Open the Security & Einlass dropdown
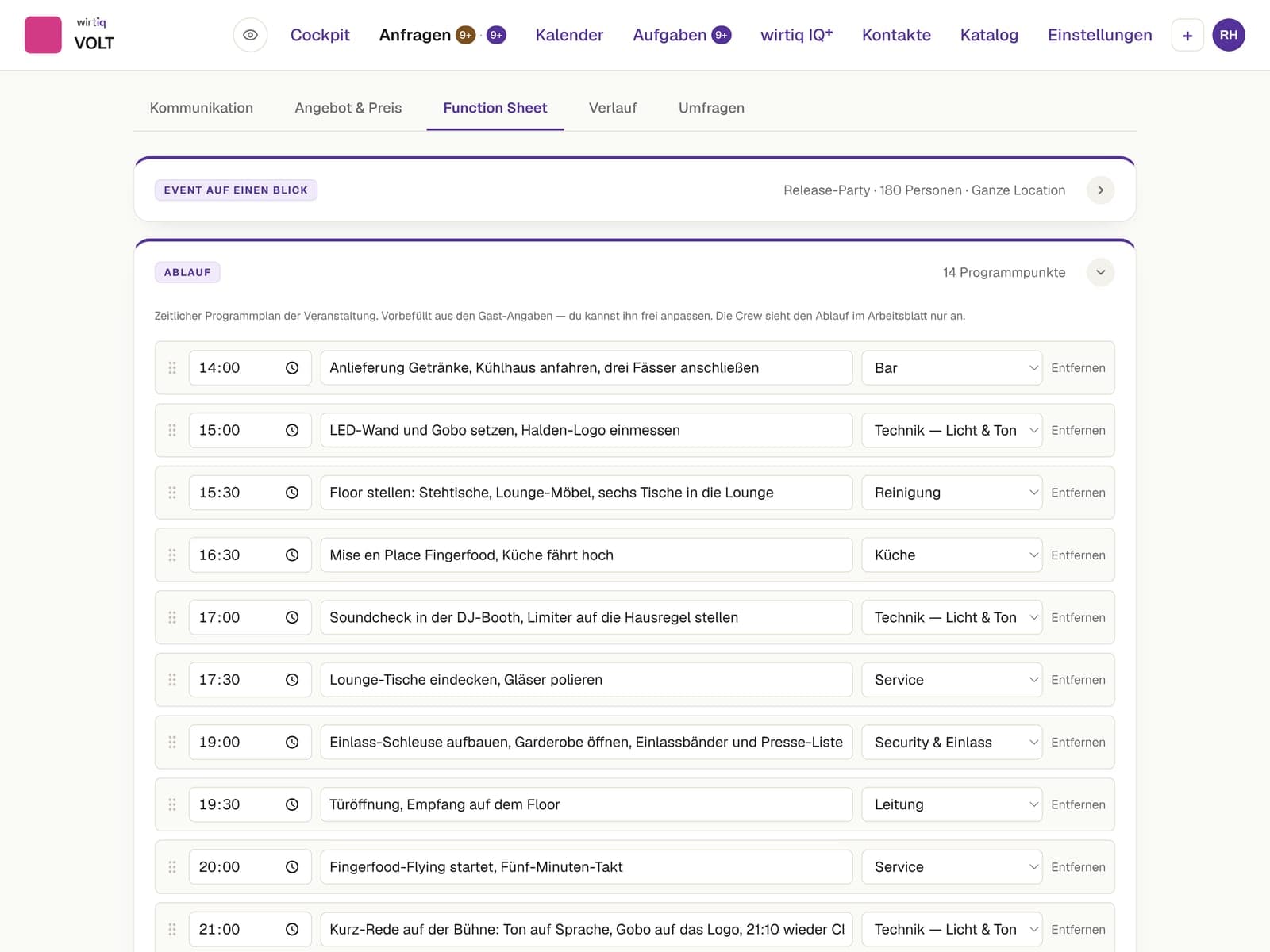The width and height of the screenshot is (1270, 952). 952,743
